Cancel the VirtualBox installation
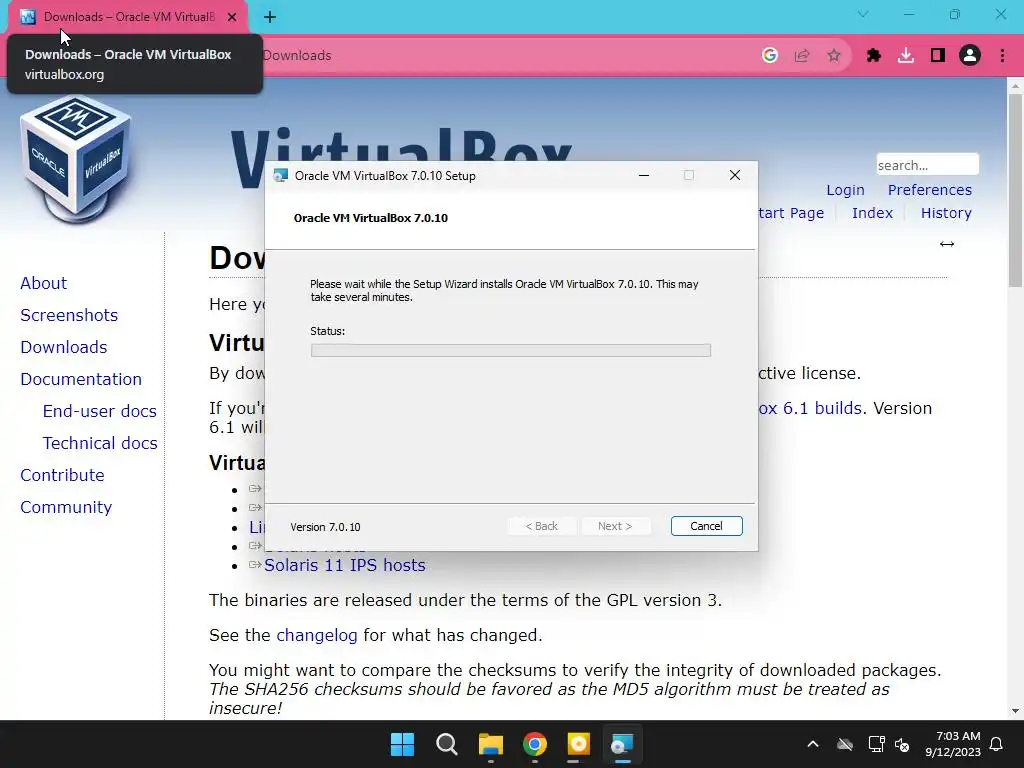Viewport: 1024px width, 768px height. click(707, 526)
